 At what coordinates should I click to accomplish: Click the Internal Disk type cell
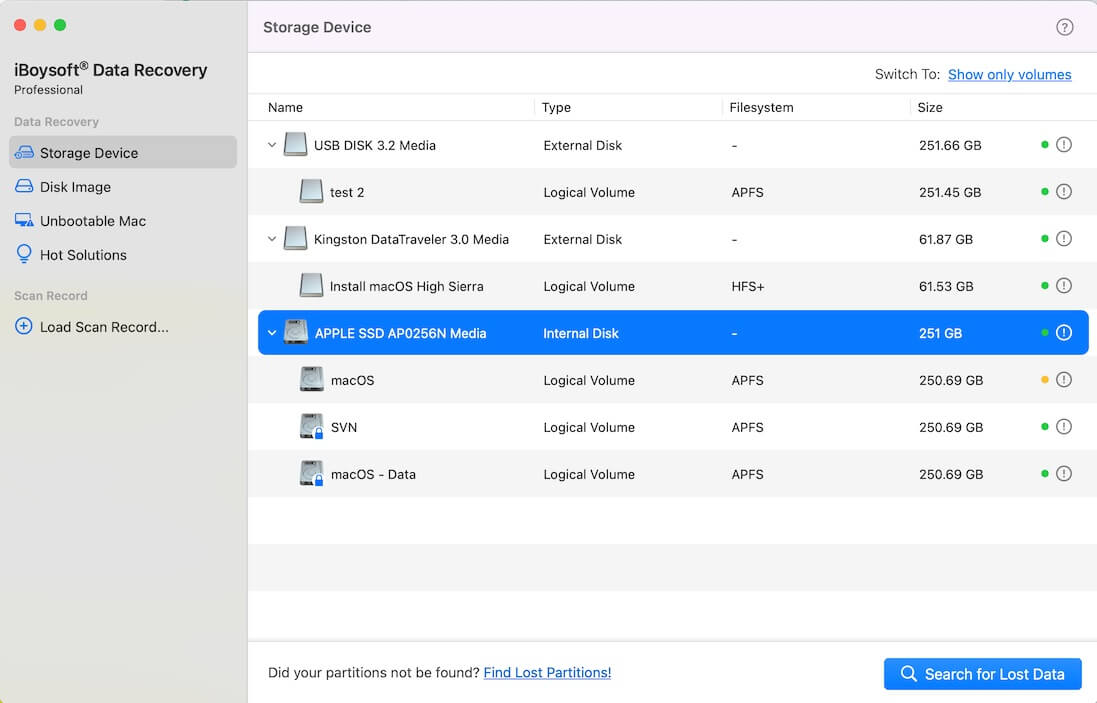pos(581,334)
